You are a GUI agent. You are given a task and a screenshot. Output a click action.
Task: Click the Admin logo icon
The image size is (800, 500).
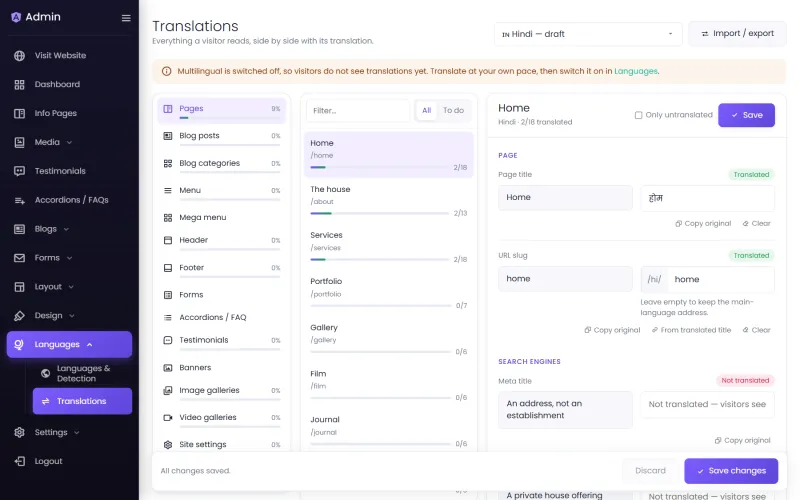16,17
